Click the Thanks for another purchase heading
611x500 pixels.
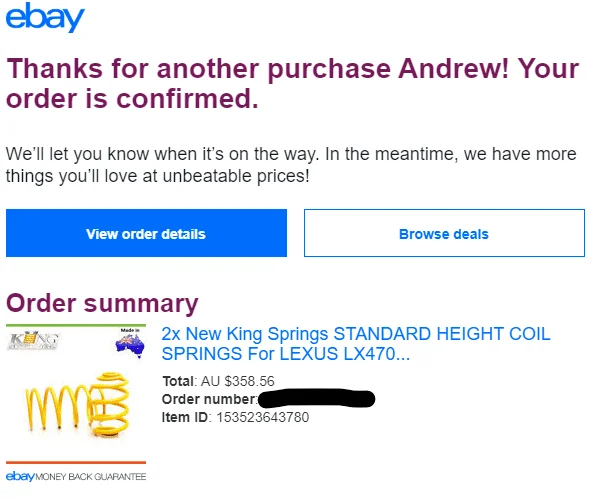(292, 83)
